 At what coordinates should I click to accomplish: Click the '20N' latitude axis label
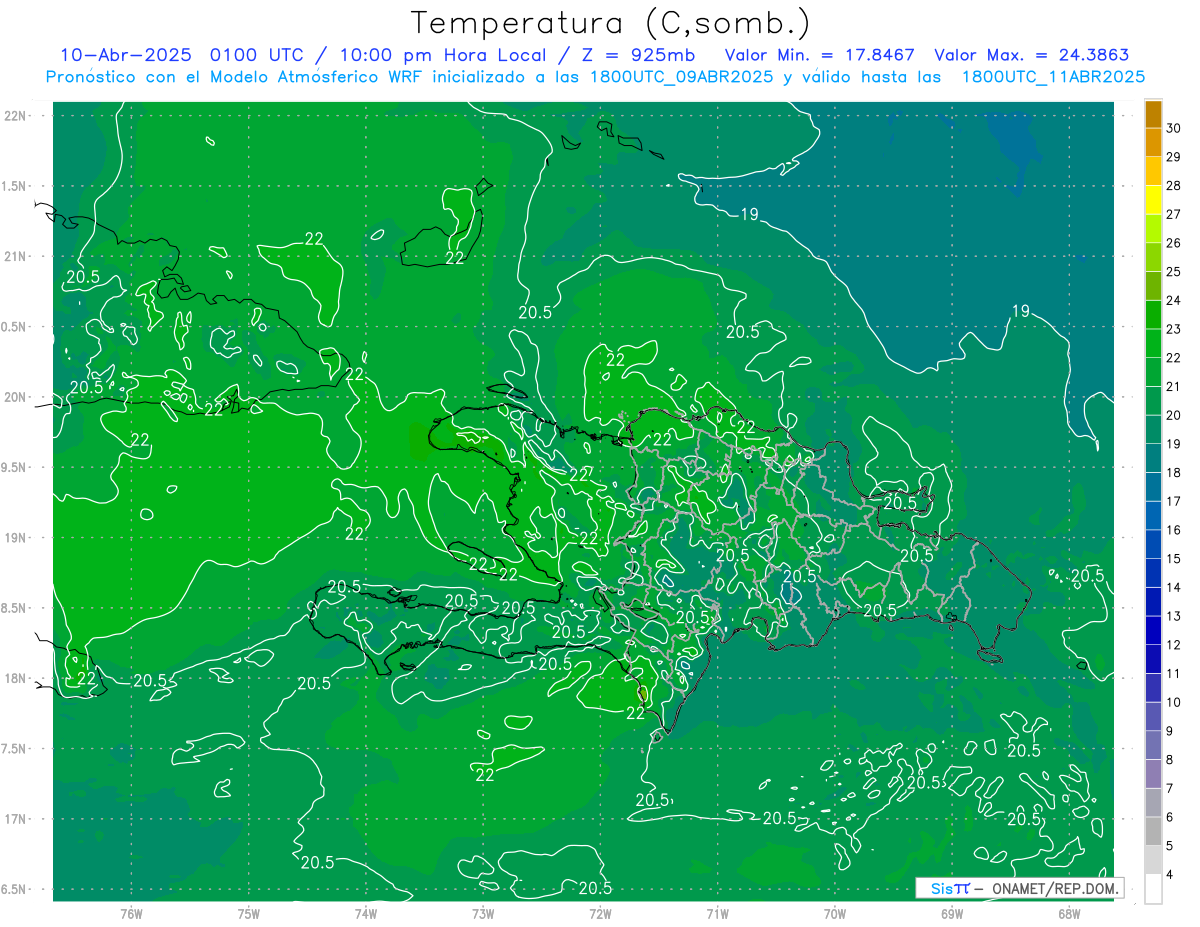tap(15, 397)
